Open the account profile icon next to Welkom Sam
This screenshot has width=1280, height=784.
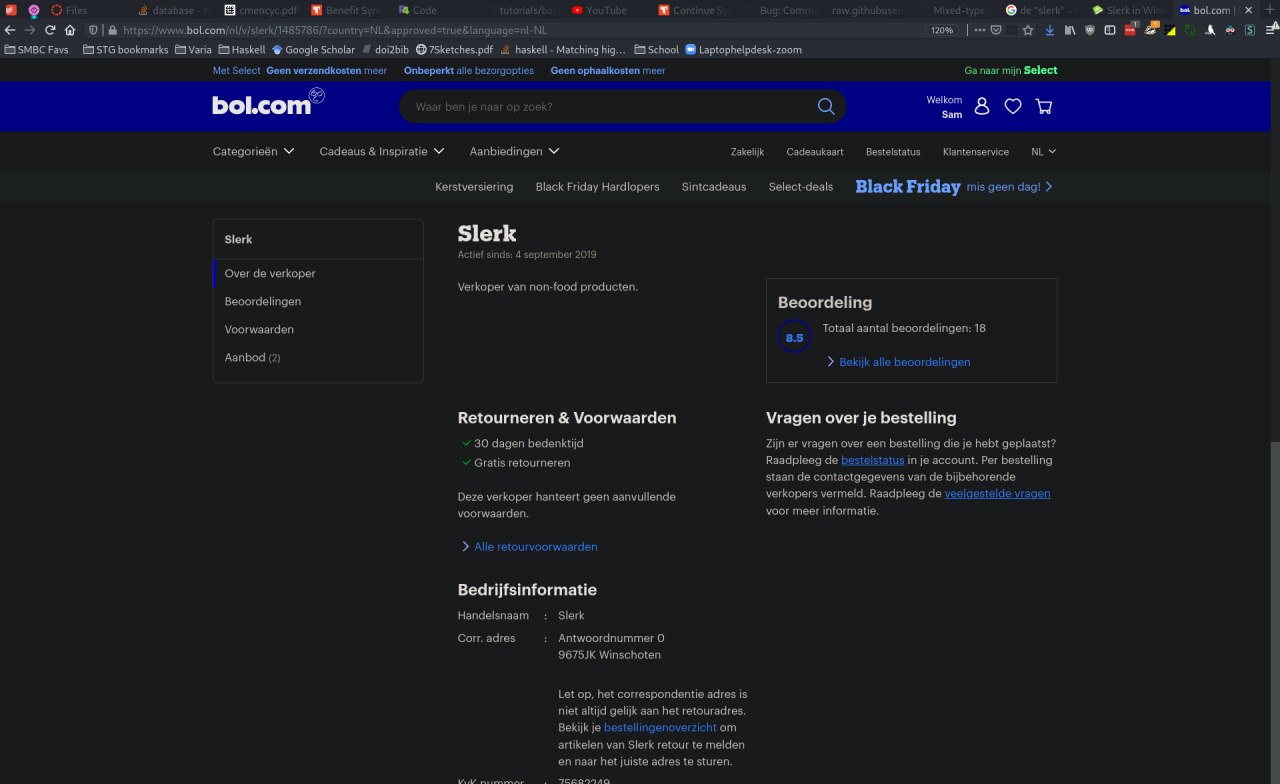[982, 106]
